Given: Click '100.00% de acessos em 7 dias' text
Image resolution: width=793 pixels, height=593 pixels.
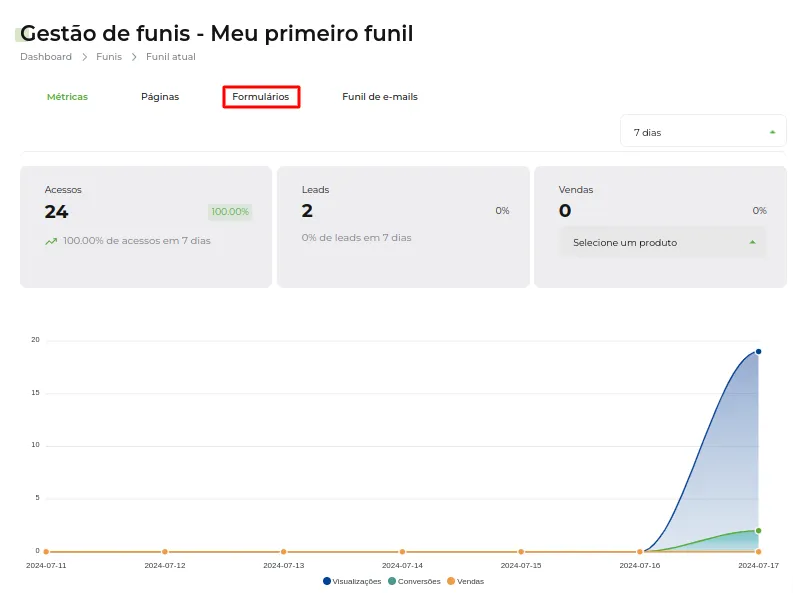Looking at the screenshot, I should coord(137,241).
